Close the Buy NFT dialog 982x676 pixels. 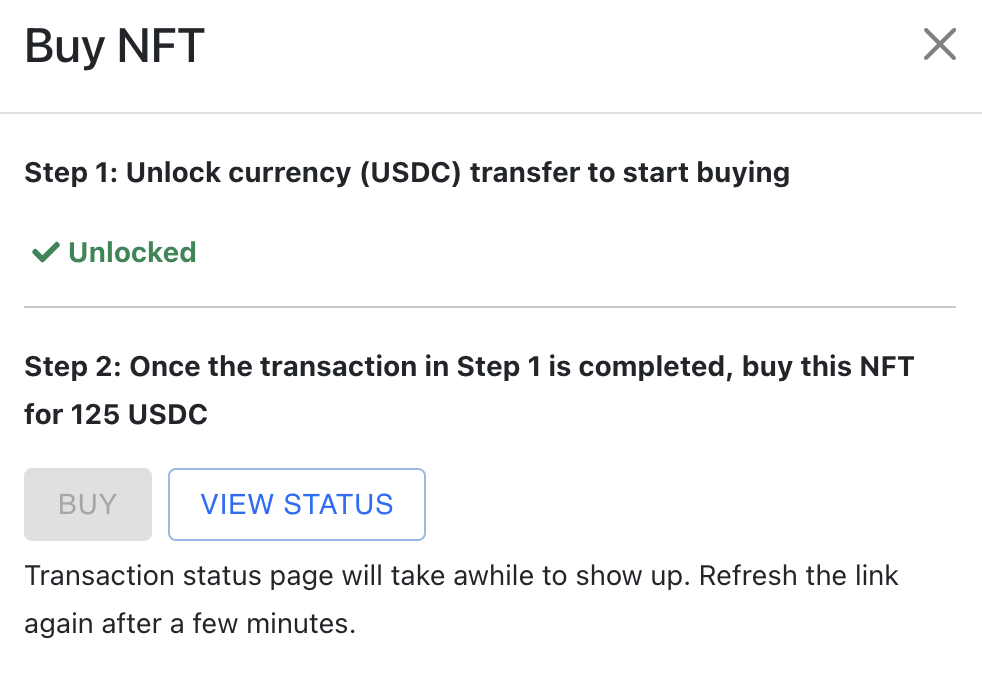pyautogui.click(x=939, y=45)
